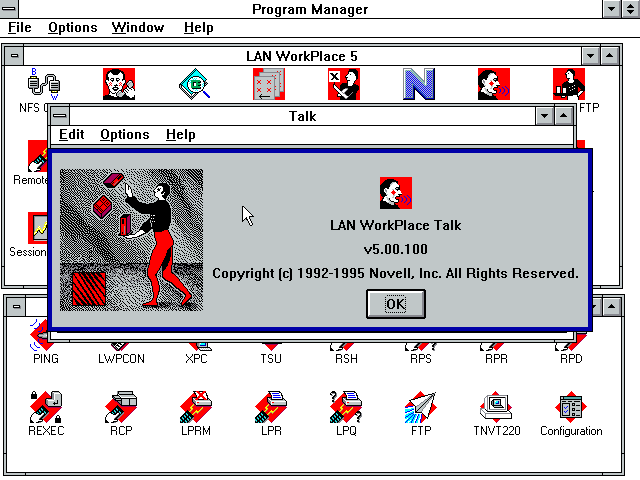Screen dimensions: 640x480
Task: Maximize the LAN WorkPlace 5 group window
Action: [x=610, y=56]
